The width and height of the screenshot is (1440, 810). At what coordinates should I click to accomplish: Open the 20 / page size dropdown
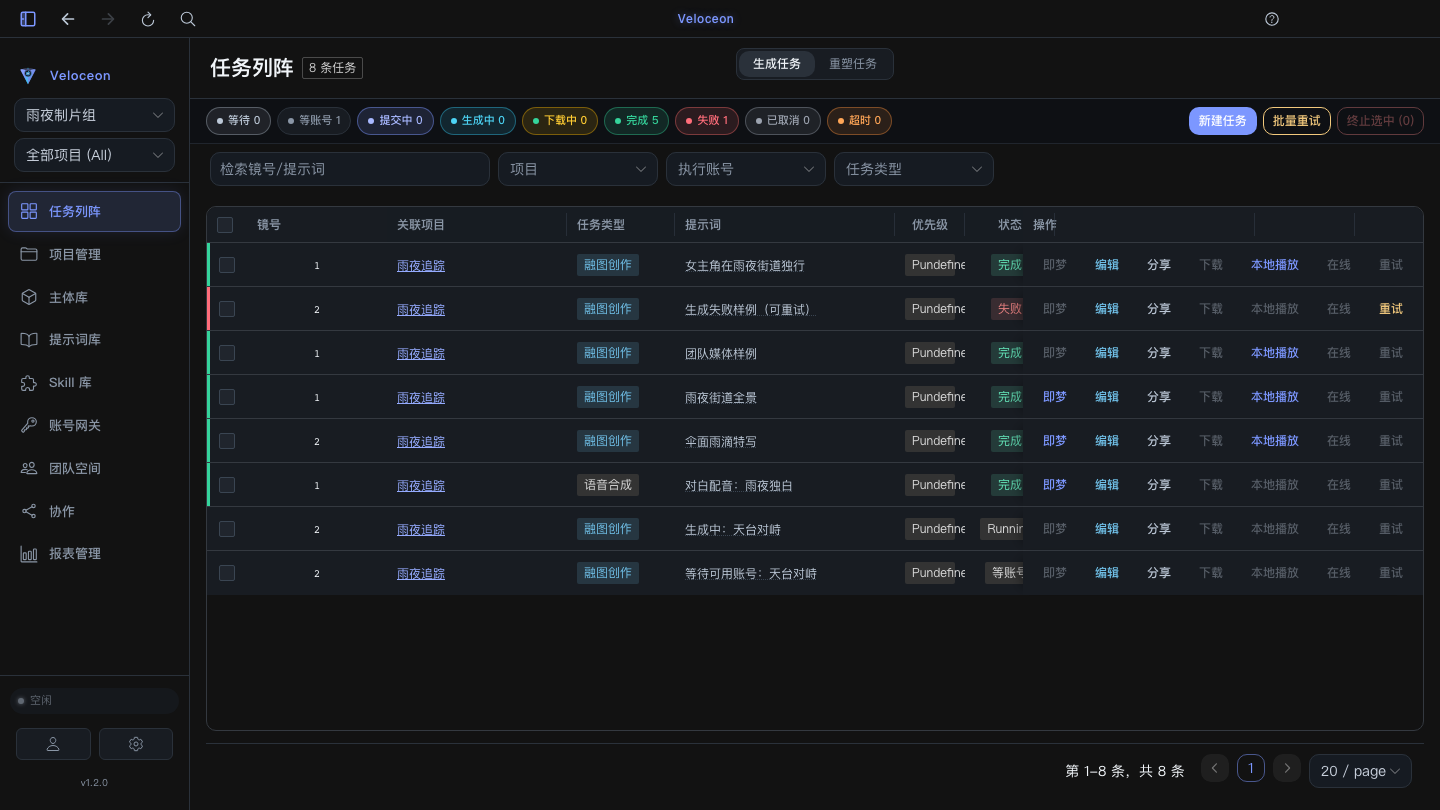pyautogui.click(x=1360, y=771)
